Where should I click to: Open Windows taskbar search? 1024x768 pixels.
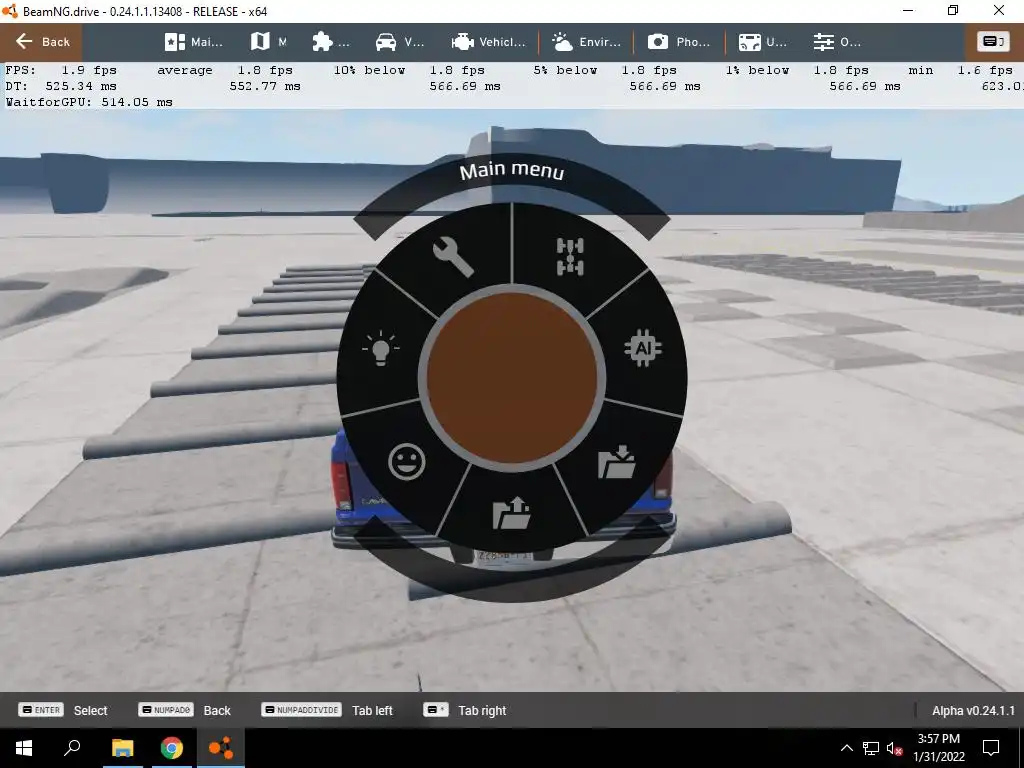(x=72, y=748)
